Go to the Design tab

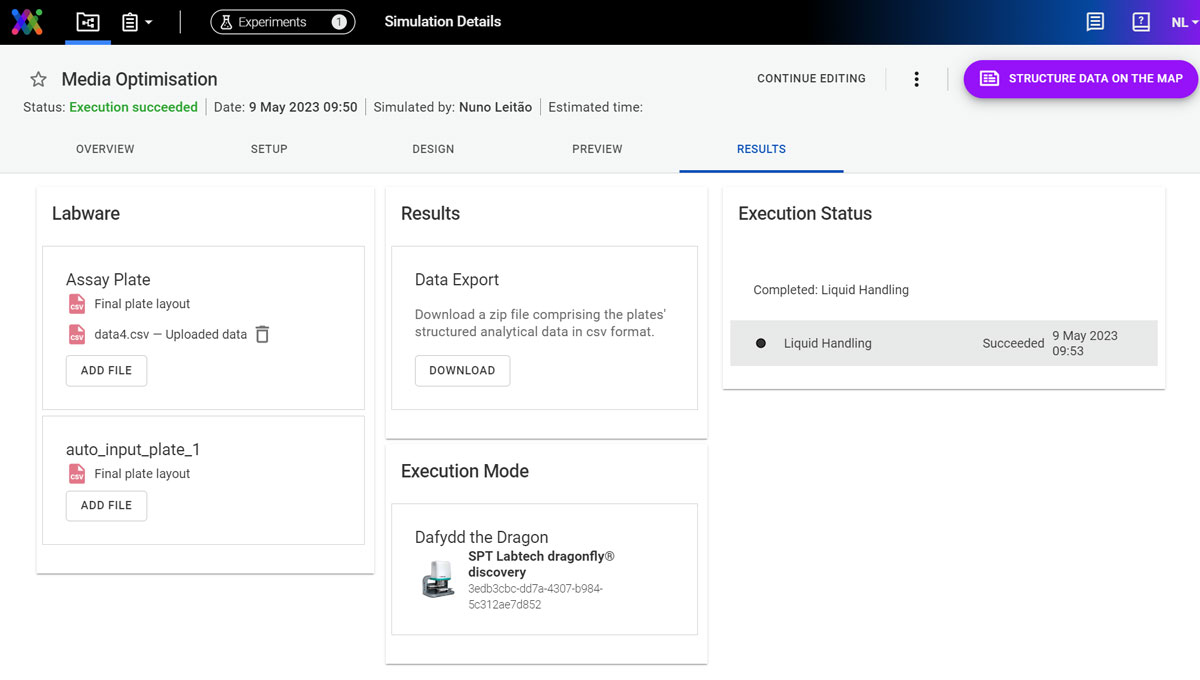click(433, 149)
